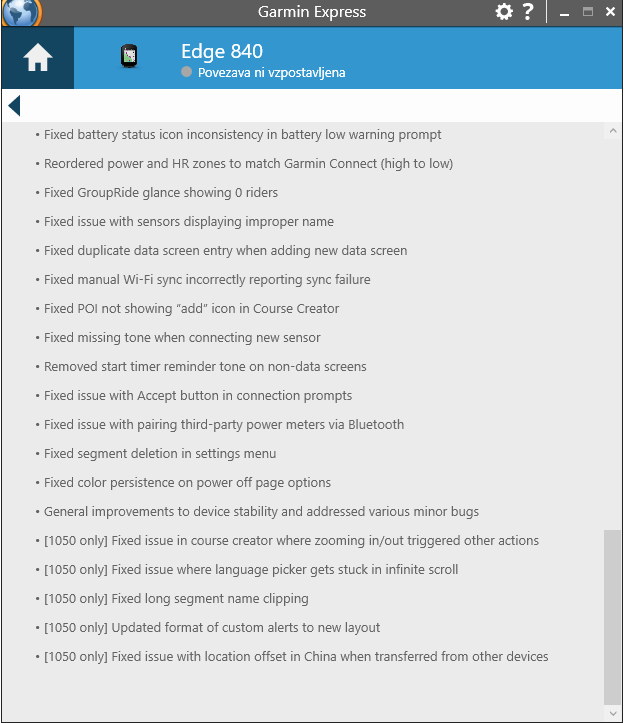
Task: Click the scrollbar track above the thumb
Action: click(612, 330)
